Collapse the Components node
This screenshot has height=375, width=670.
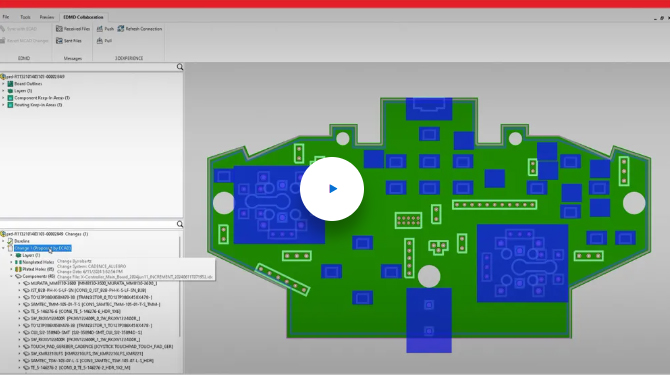click(x=12, y=276)
